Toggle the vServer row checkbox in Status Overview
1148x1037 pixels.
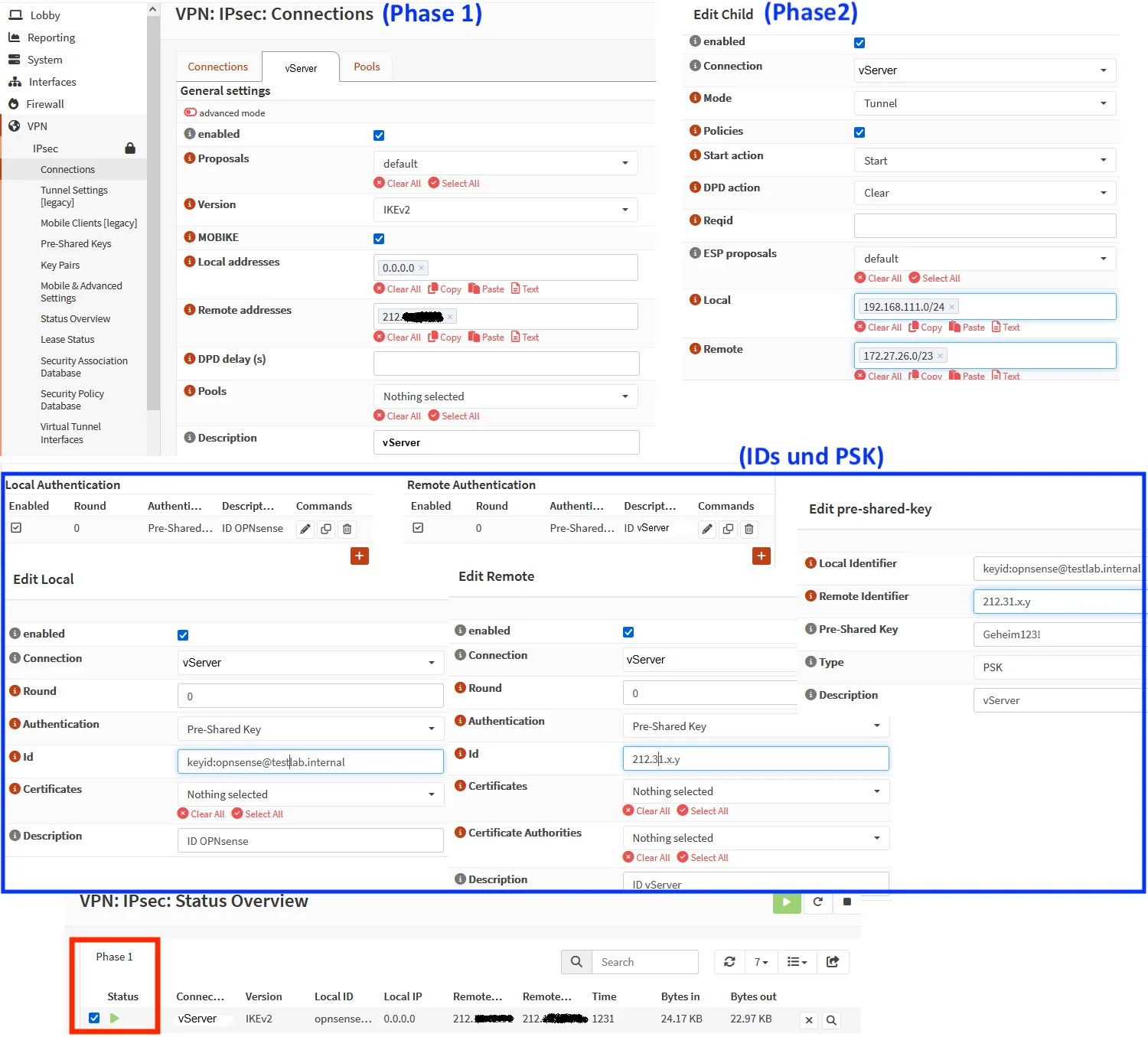tap(94, 1018)
